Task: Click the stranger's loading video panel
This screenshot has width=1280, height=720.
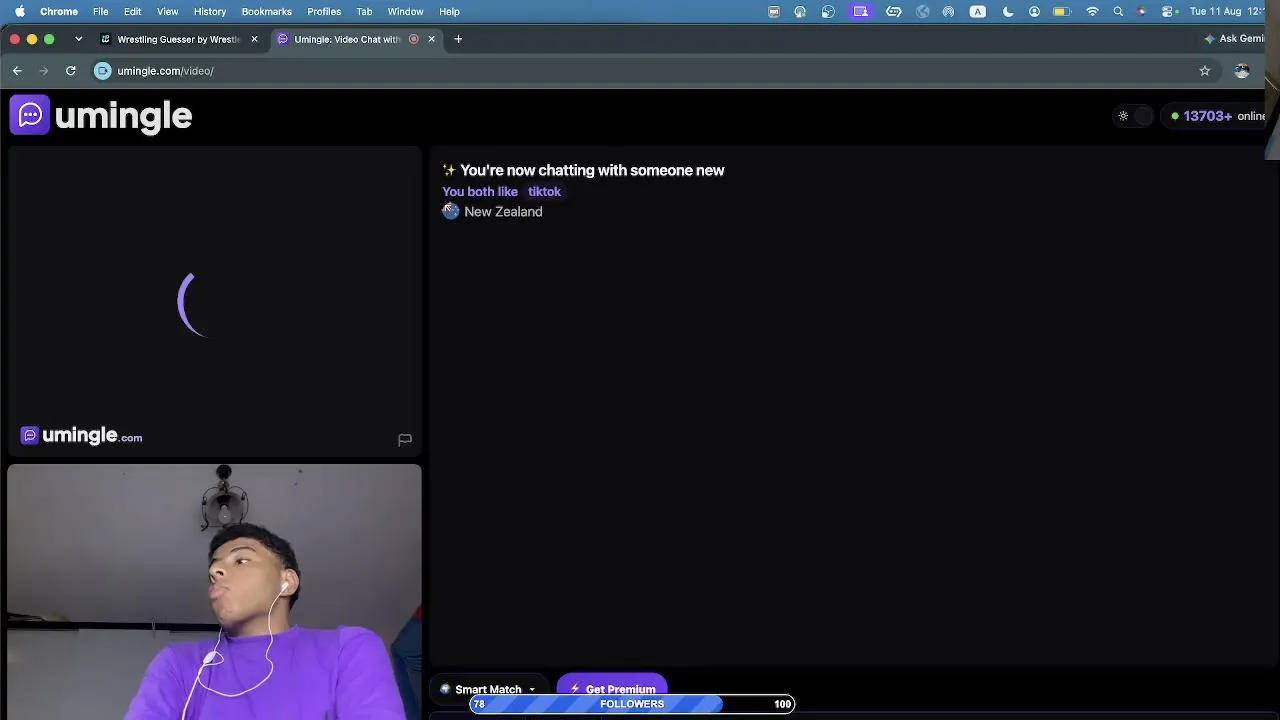Action: [214, 300]
